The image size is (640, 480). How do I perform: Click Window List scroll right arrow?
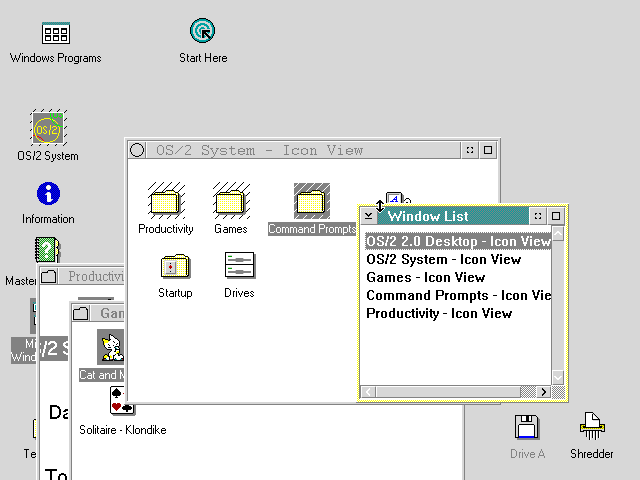pos(543,392)
